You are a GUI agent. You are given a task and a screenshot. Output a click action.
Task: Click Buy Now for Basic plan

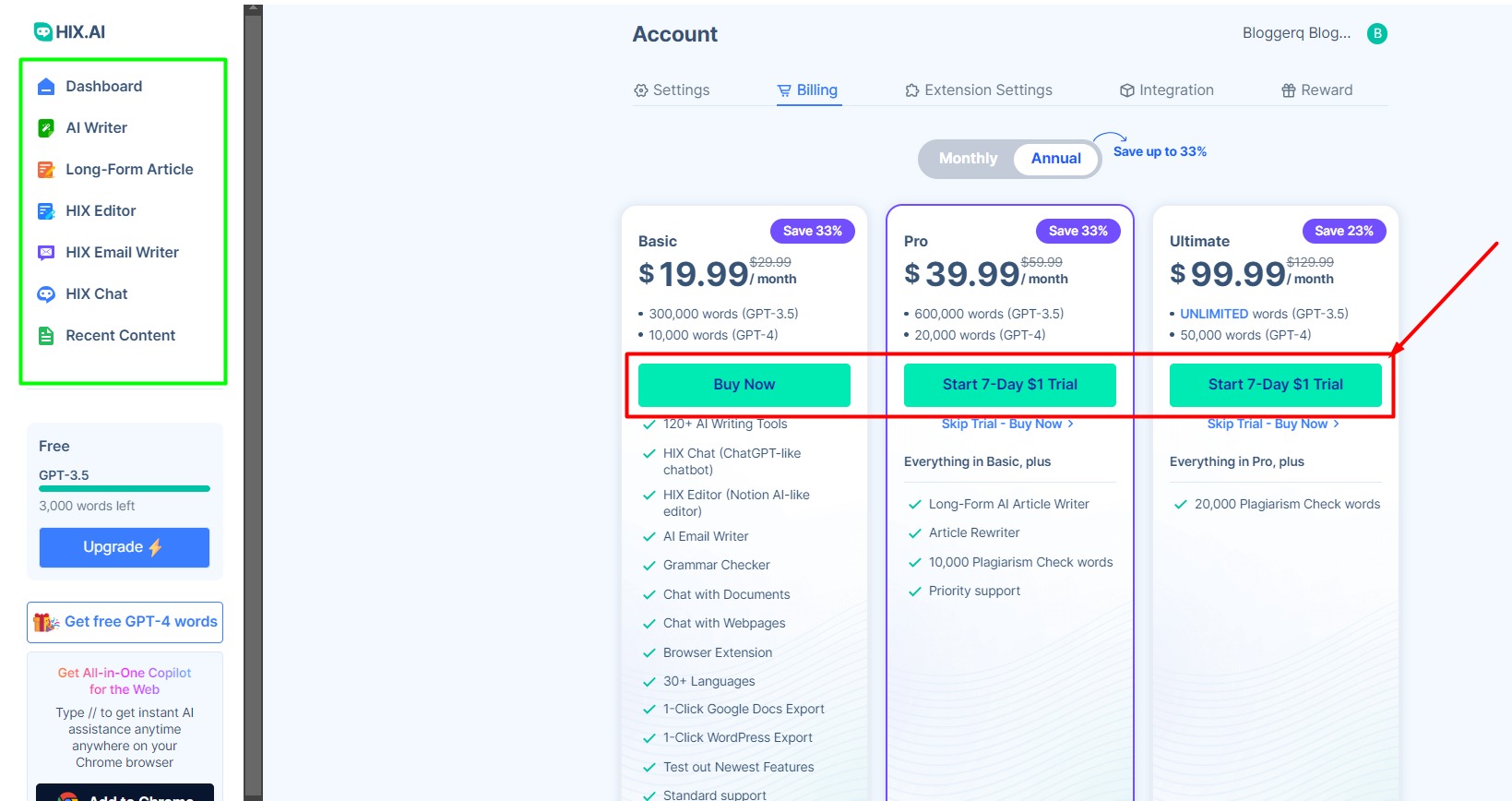coord(744,385)
